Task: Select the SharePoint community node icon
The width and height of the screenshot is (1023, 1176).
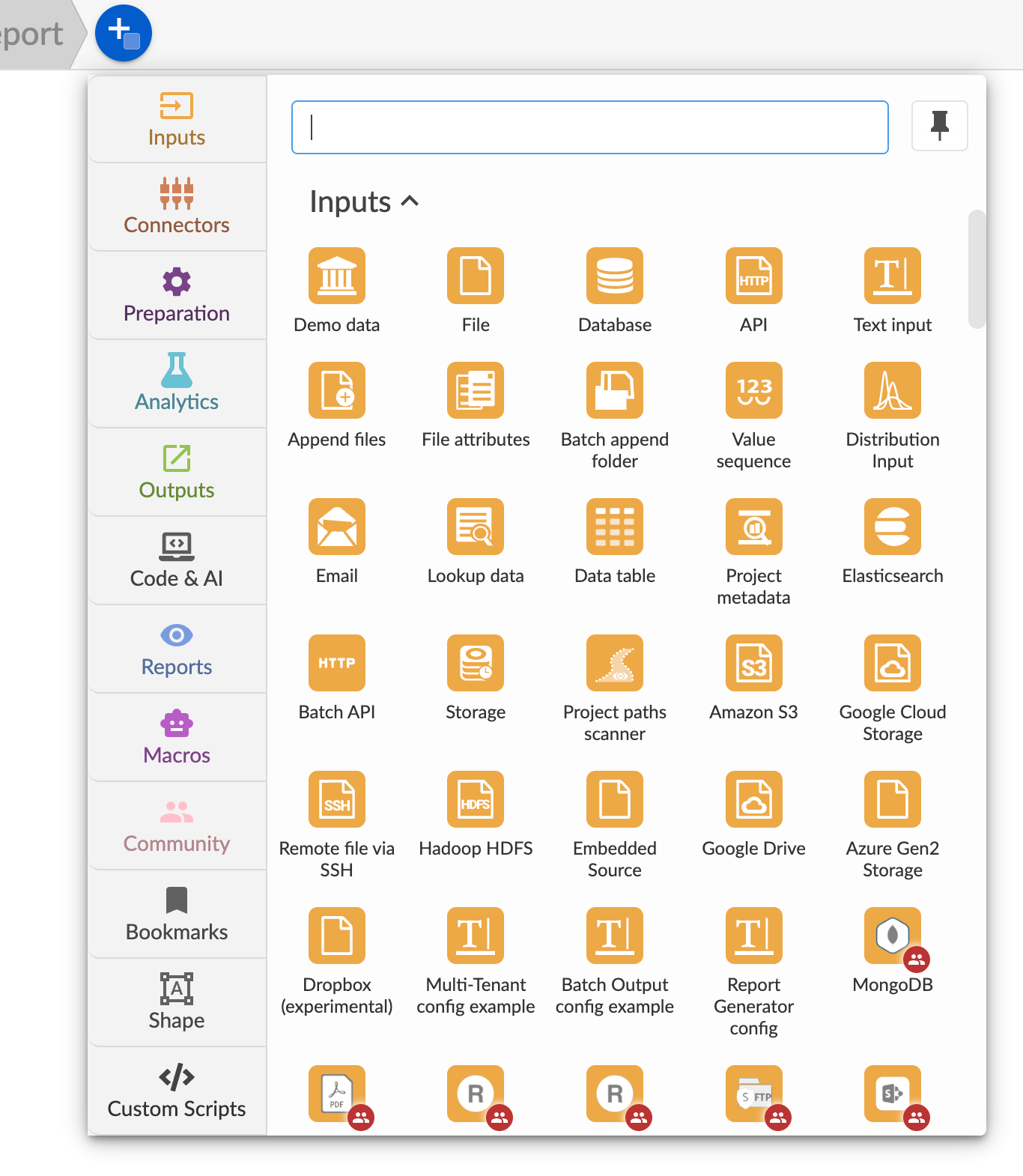Action: [893, 1094]
